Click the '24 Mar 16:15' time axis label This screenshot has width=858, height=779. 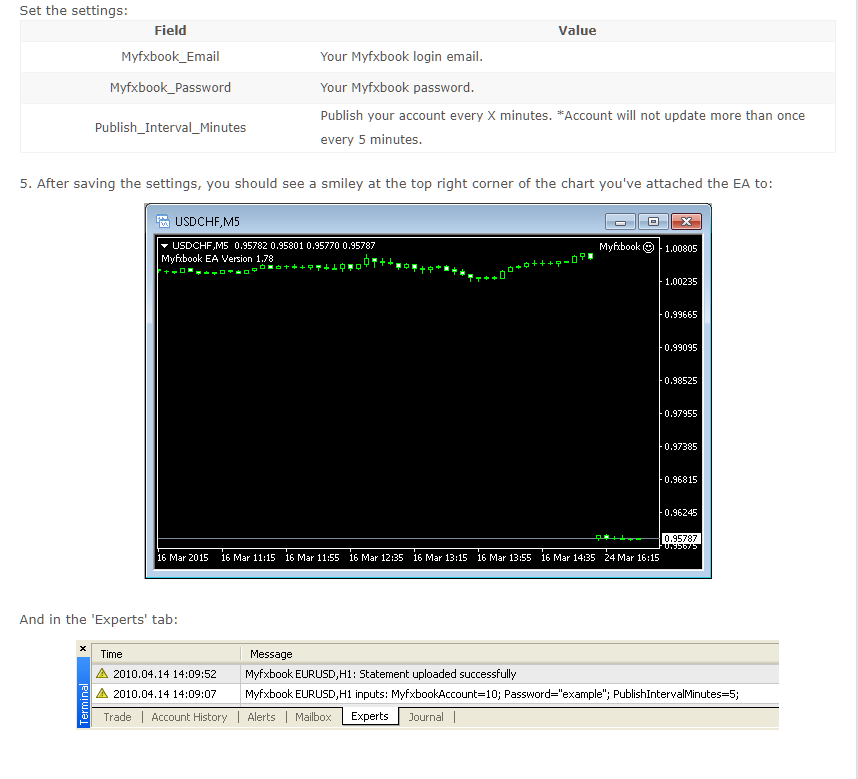[x=631, y=557]
